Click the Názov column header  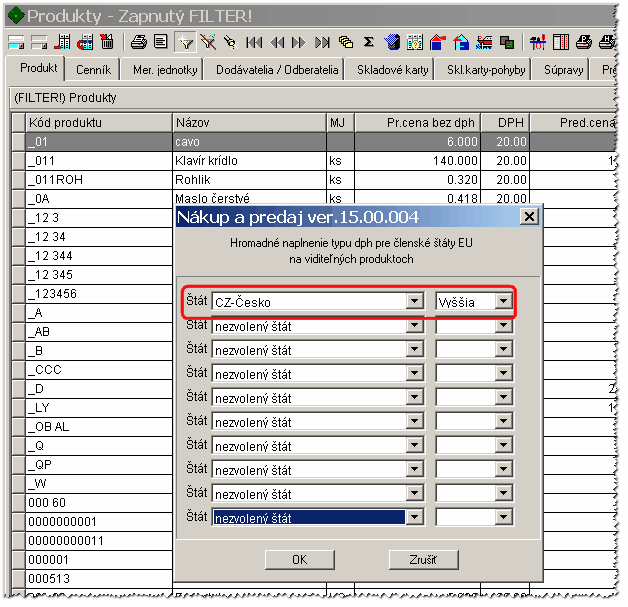(250, 123)
